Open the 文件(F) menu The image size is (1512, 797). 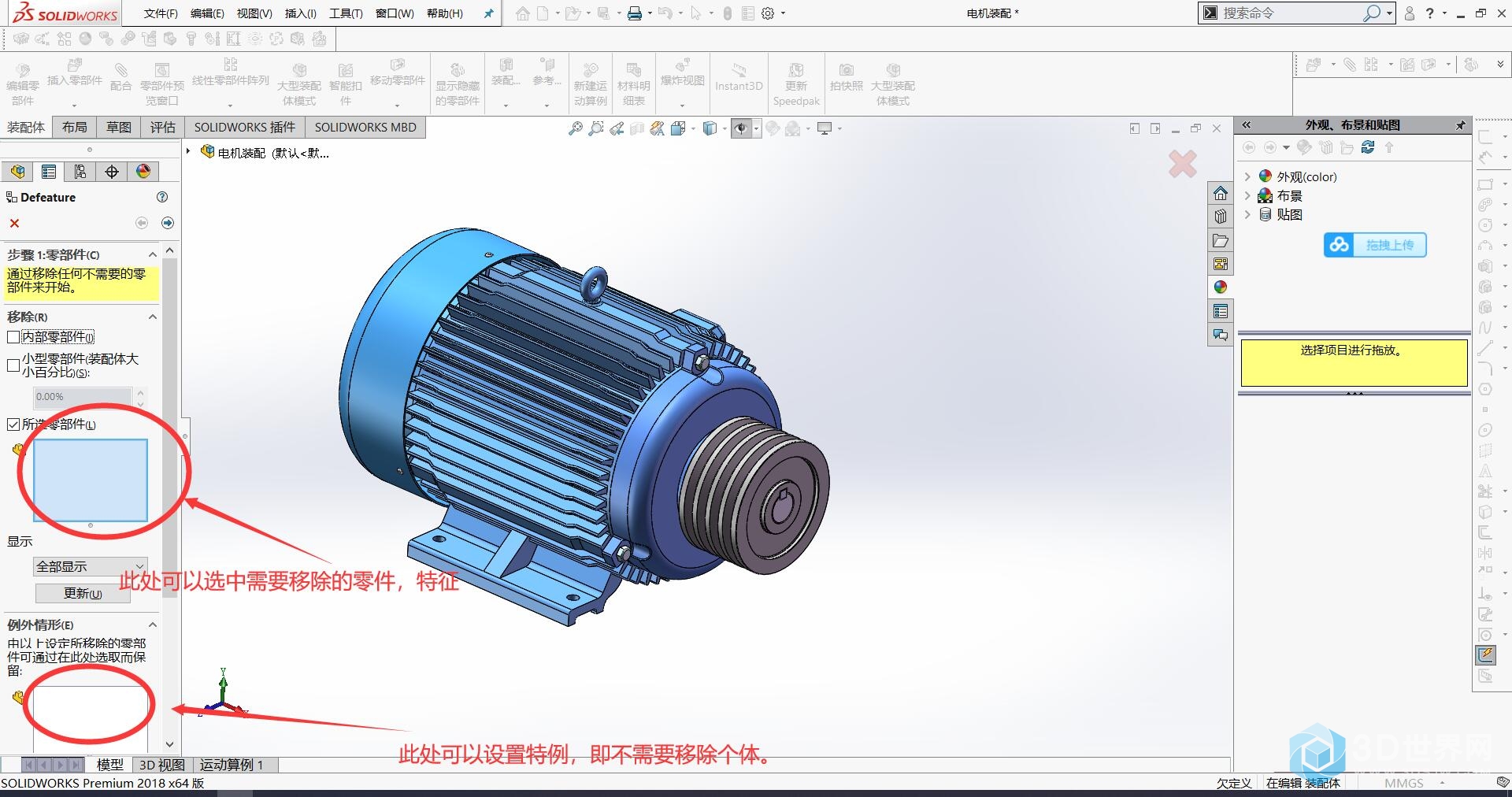click(x=161, y=13)
